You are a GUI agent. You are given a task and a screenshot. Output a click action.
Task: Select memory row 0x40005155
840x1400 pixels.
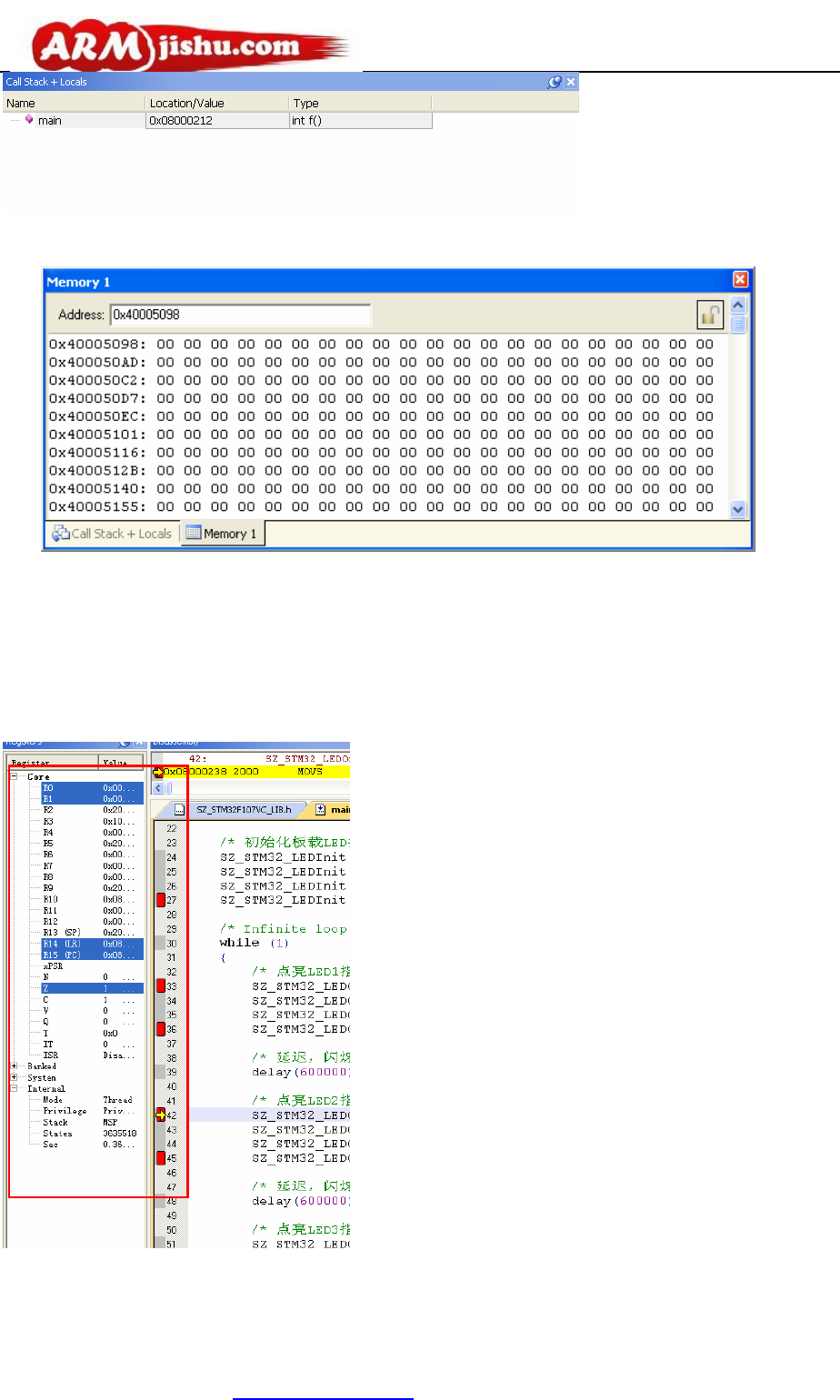pyautogui.click(x=382, y=506)
